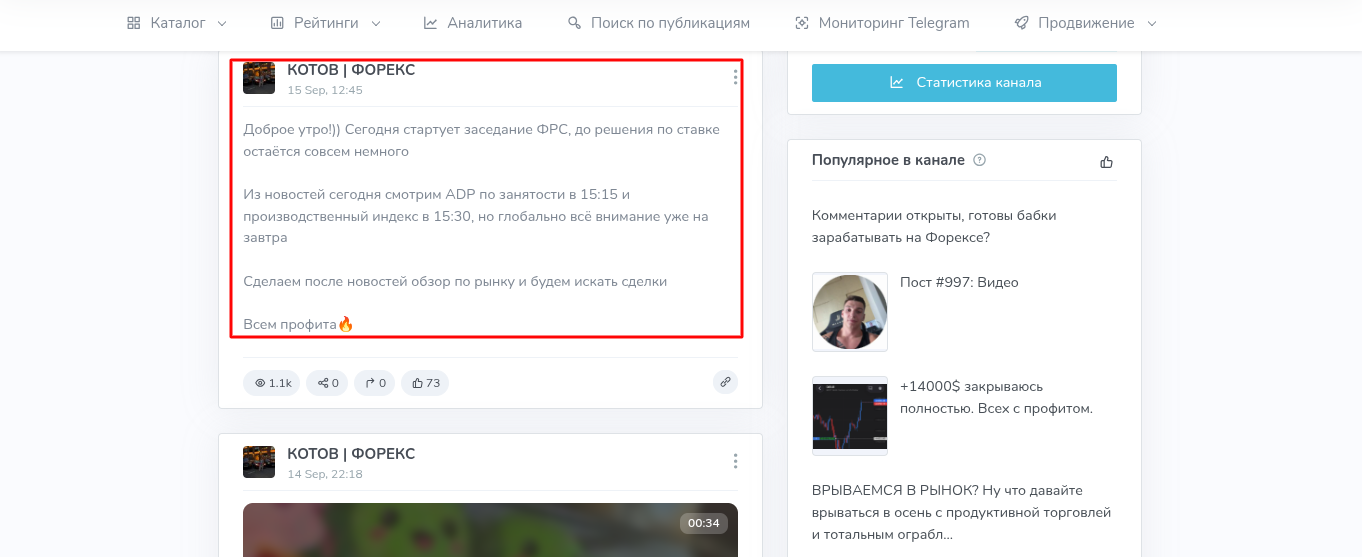
Task: Open options menu of 14 Sep post
Action: tap(735, 461)
